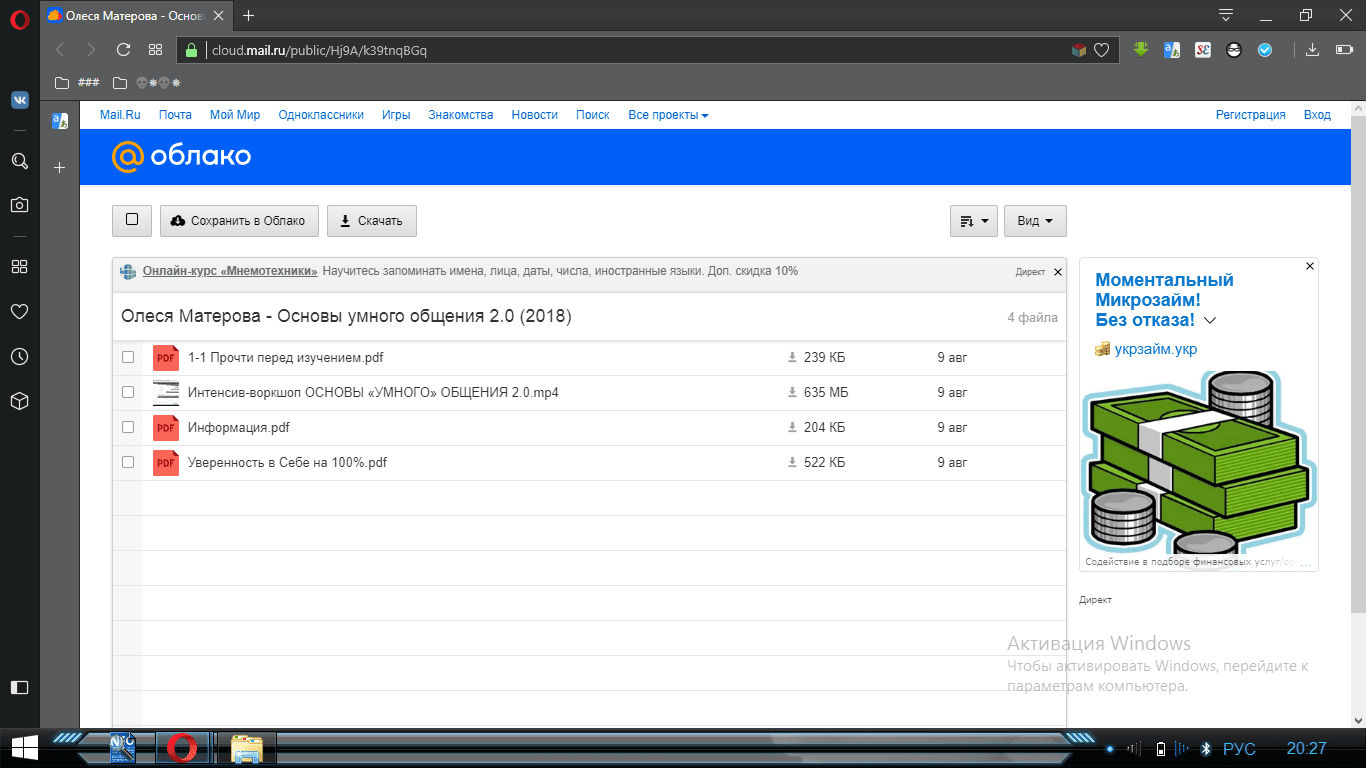Open Speed Dial from the Opera sidebar grid
This screenshot has width=1366, height=768.
pos(19,267)
